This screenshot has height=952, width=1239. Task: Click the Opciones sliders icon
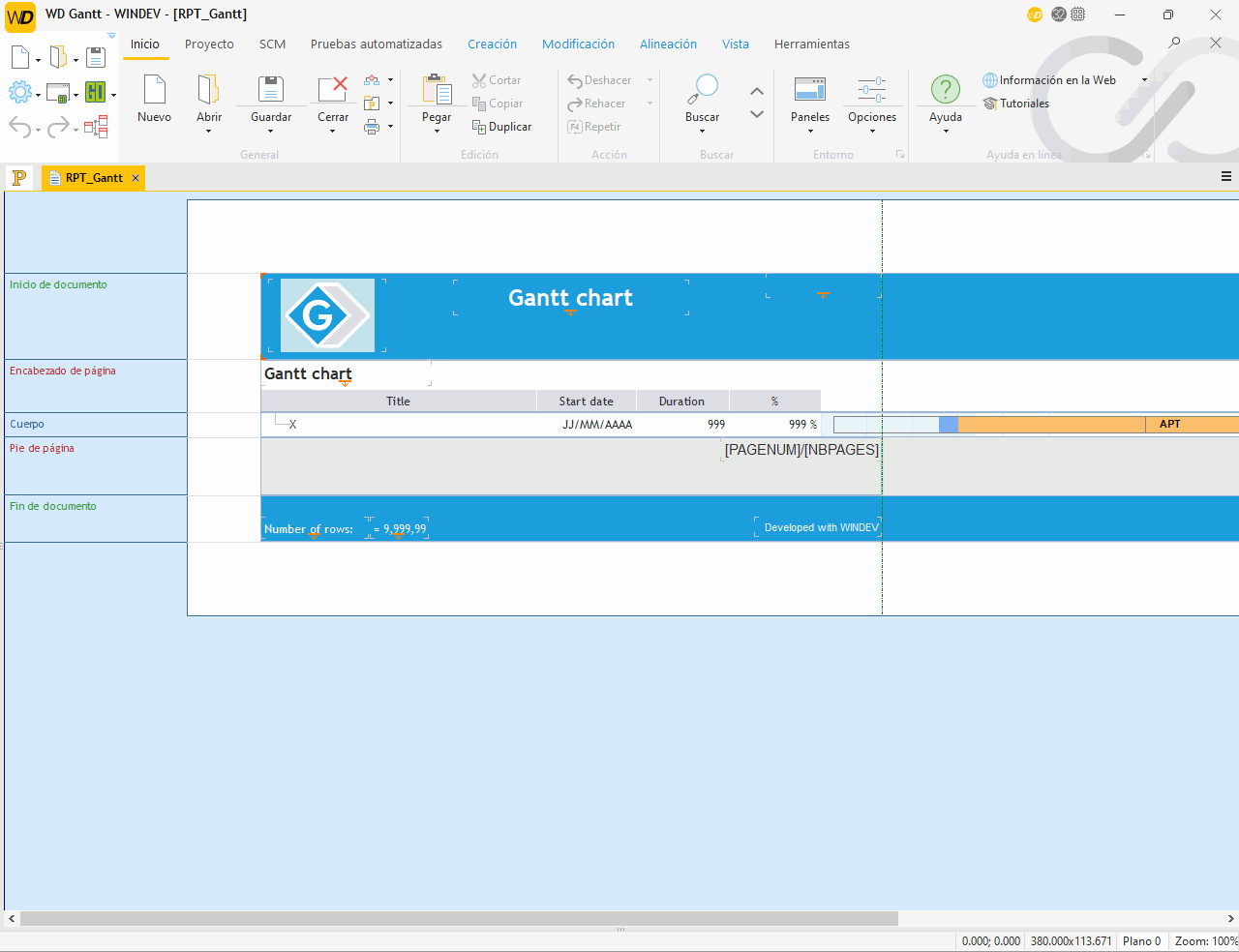tap(872, 89)
